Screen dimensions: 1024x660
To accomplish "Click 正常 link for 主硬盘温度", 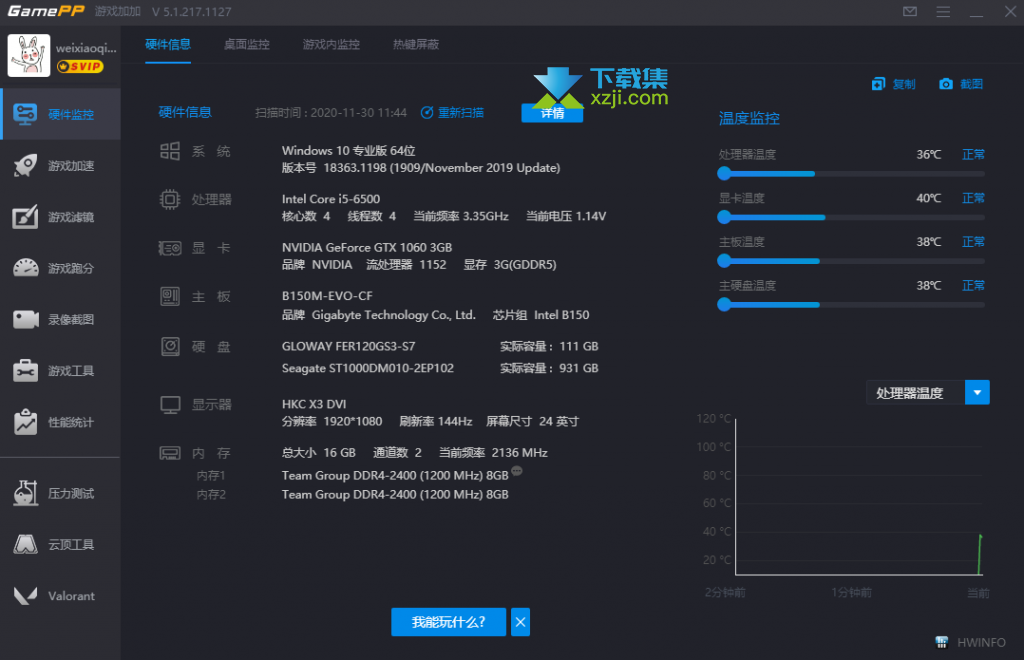I will [x=973, y=286].
